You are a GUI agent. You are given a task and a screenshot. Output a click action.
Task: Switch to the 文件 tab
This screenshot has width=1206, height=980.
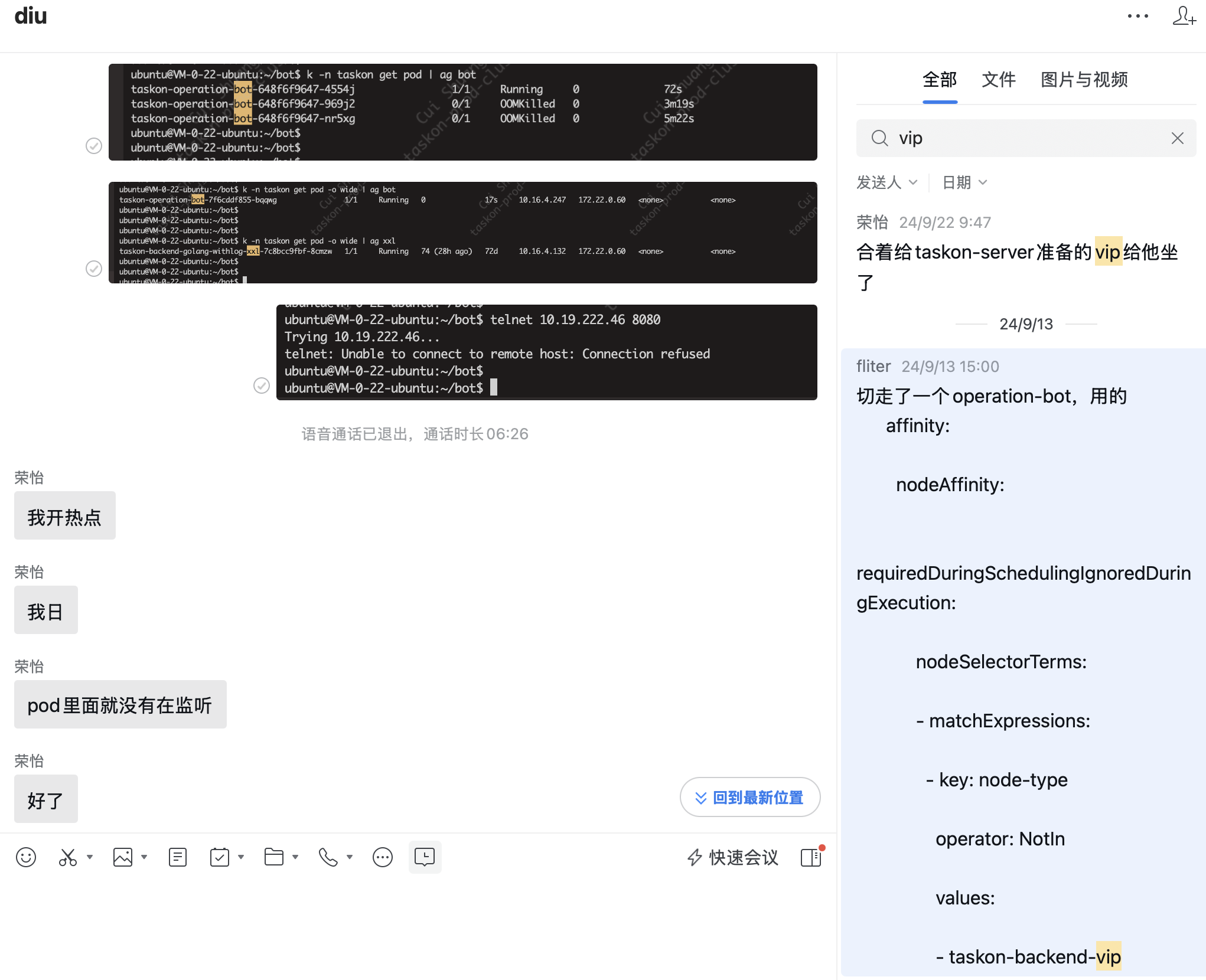(x=998, y=80)
